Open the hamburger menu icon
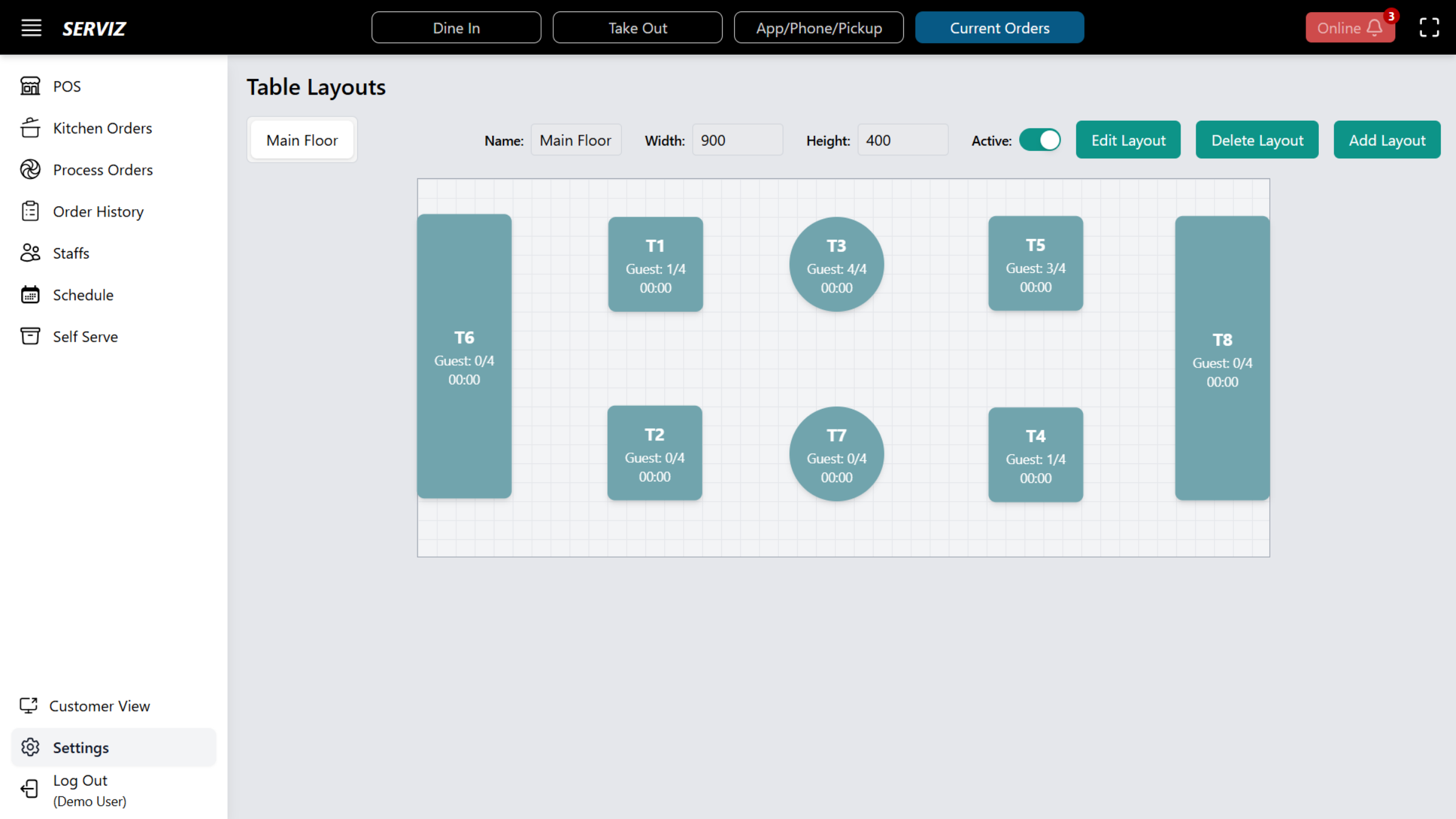1456x819 pixels. [32, 28]
